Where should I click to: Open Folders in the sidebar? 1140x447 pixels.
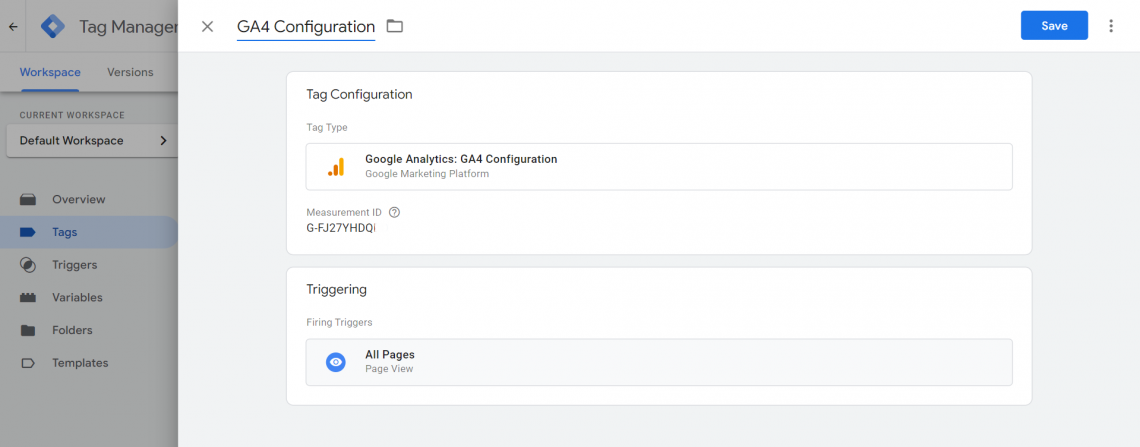click(x=72, y=330)
